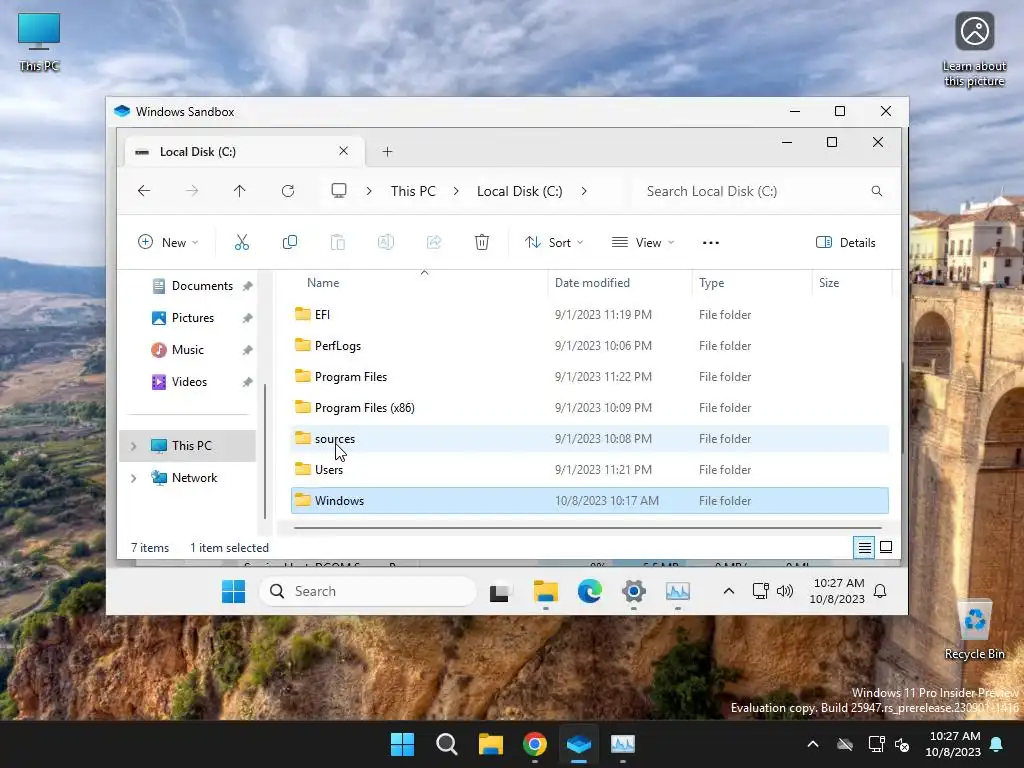Close the Local Disk (C:) tab
The height and width of the screenshot is (768, 1024).
click(x=344, y=151)
